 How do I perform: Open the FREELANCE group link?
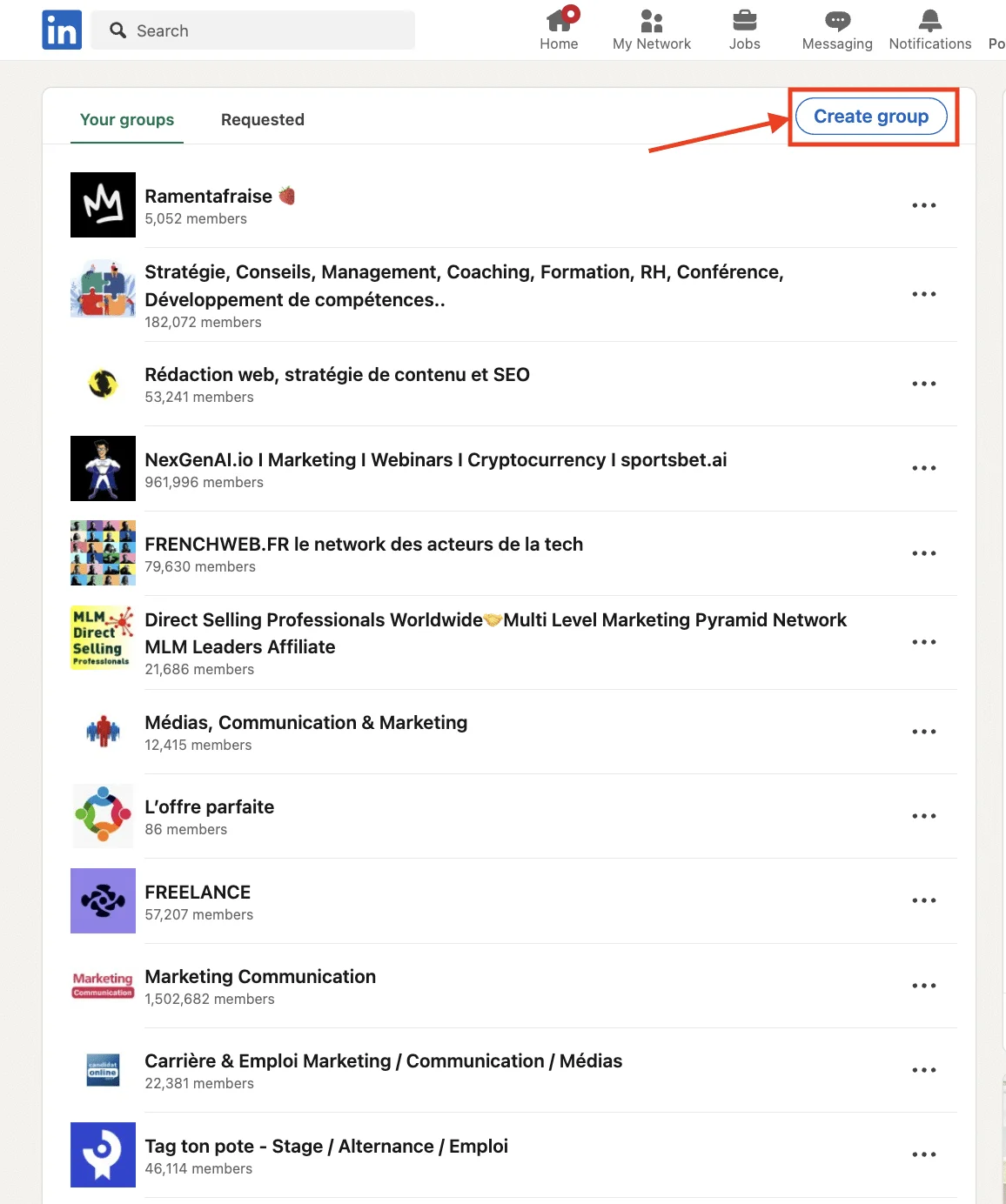(198, 893)
